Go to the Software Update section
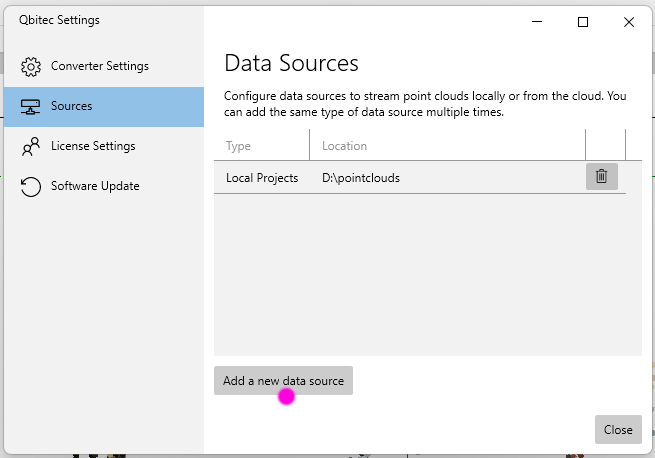The width and height of the screenshot is (655, 458). 95,186
